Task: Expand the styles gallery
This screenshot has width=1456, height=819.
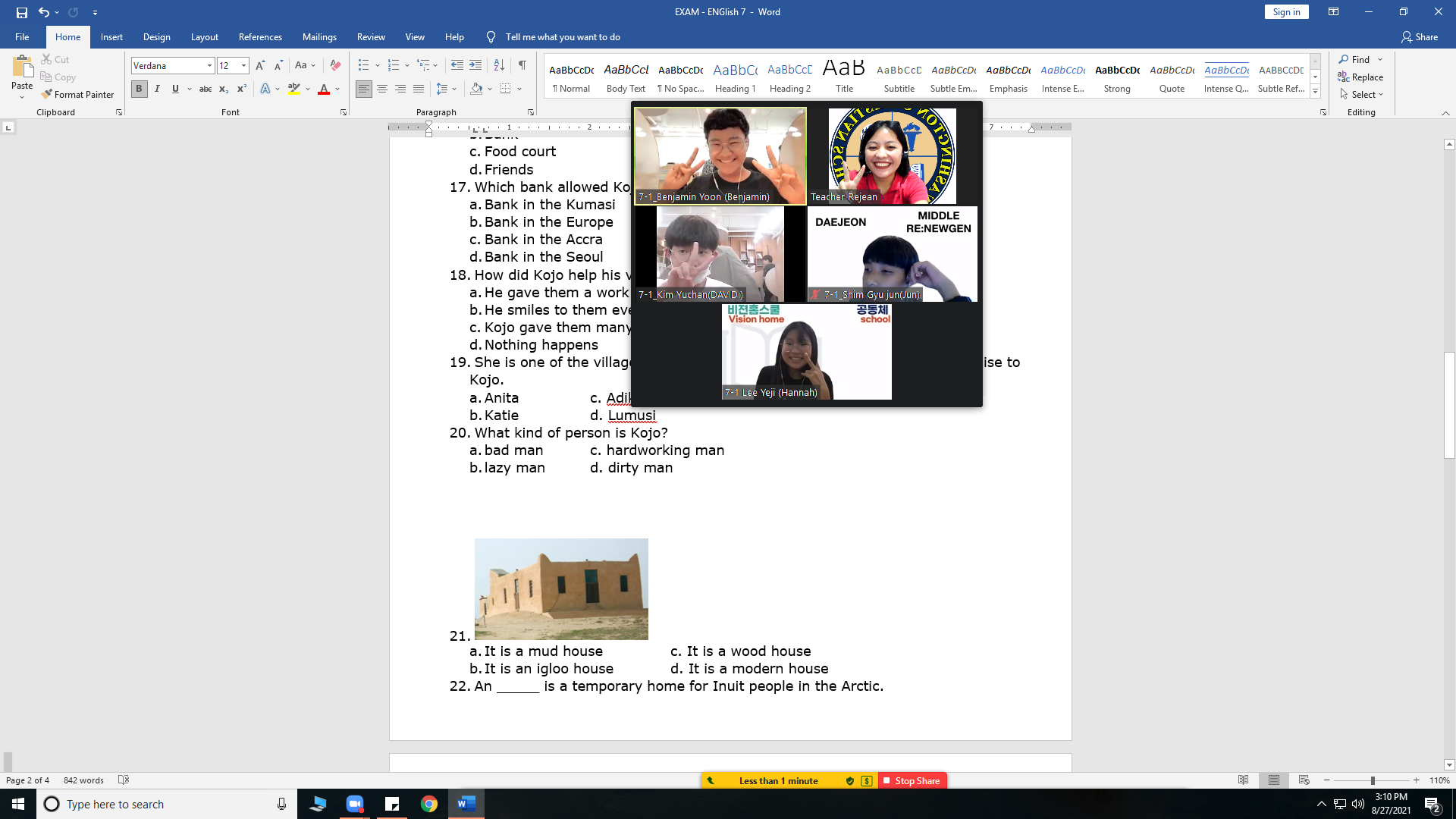Action: (1315, 92)
